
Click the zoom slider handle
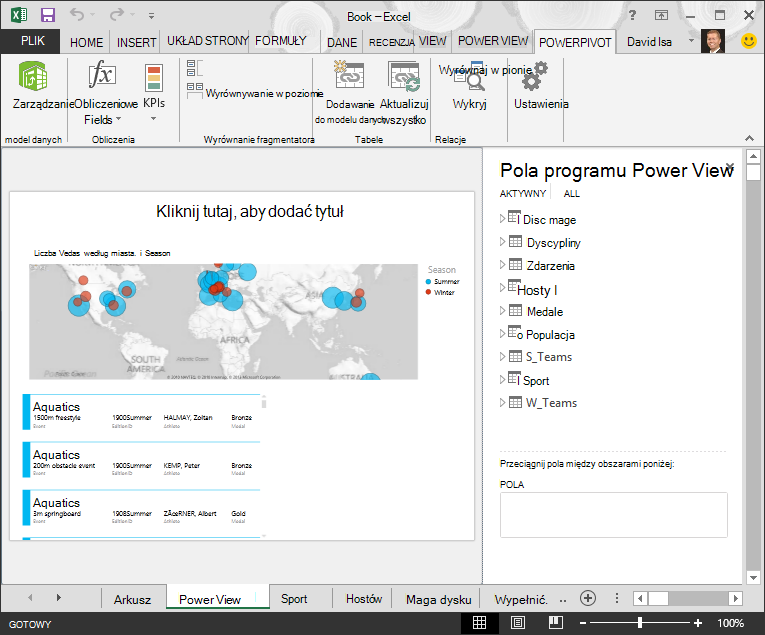(x=640, y=623)
